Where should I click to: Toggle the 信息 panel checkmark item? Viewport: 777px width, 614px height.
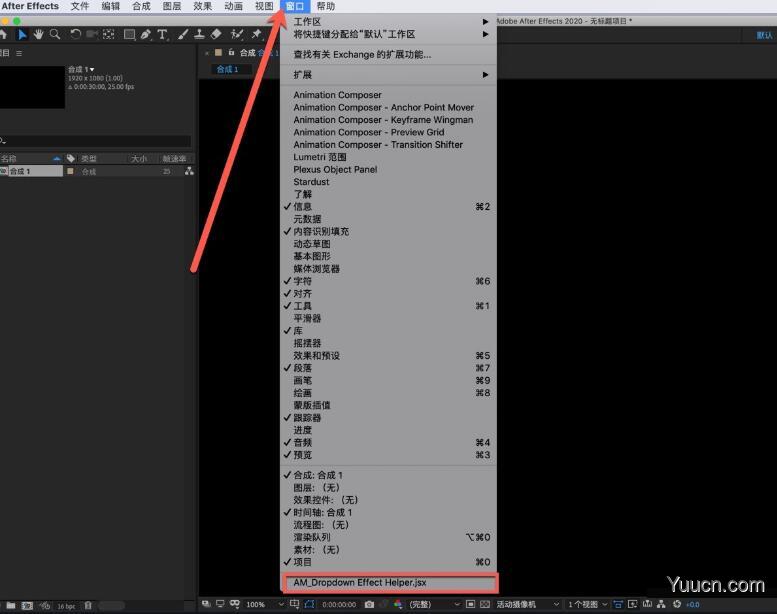point(388,207)
